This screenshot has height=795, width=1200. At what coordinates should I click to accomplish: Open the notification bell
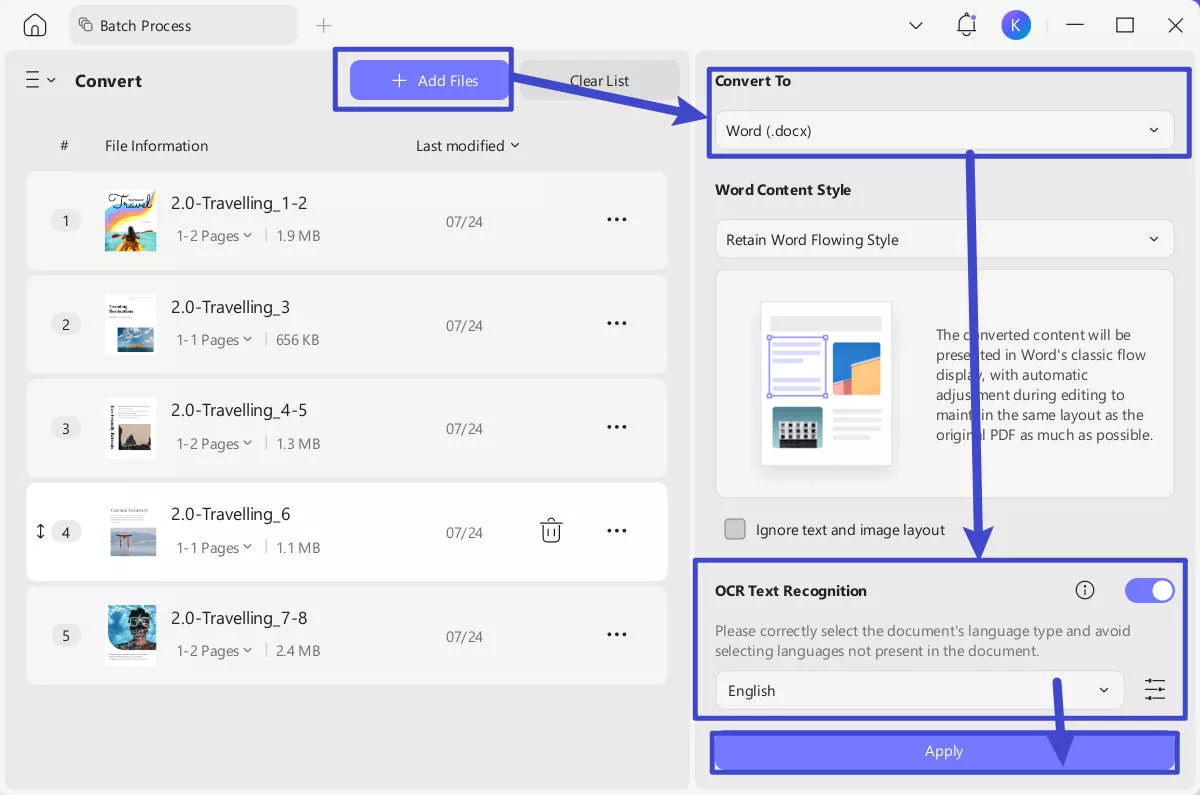pyautogui.click(x=966, y=25)
